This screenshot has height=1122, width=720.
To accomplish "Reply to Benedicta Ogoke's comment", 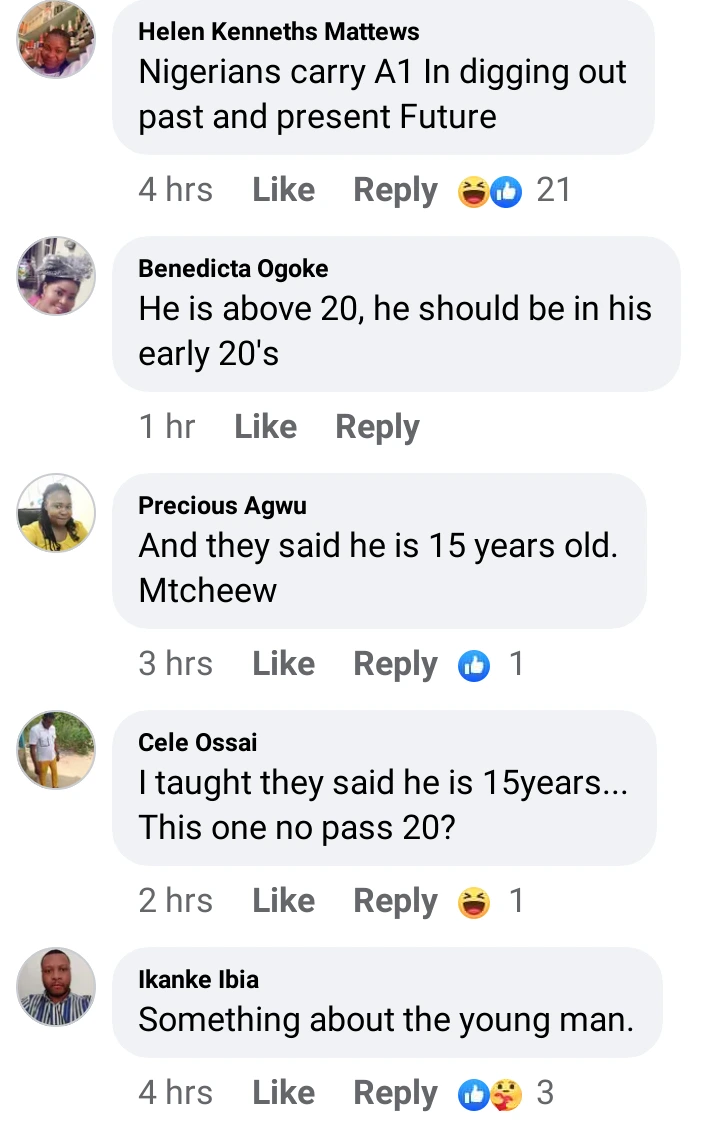I will point(377,427).
